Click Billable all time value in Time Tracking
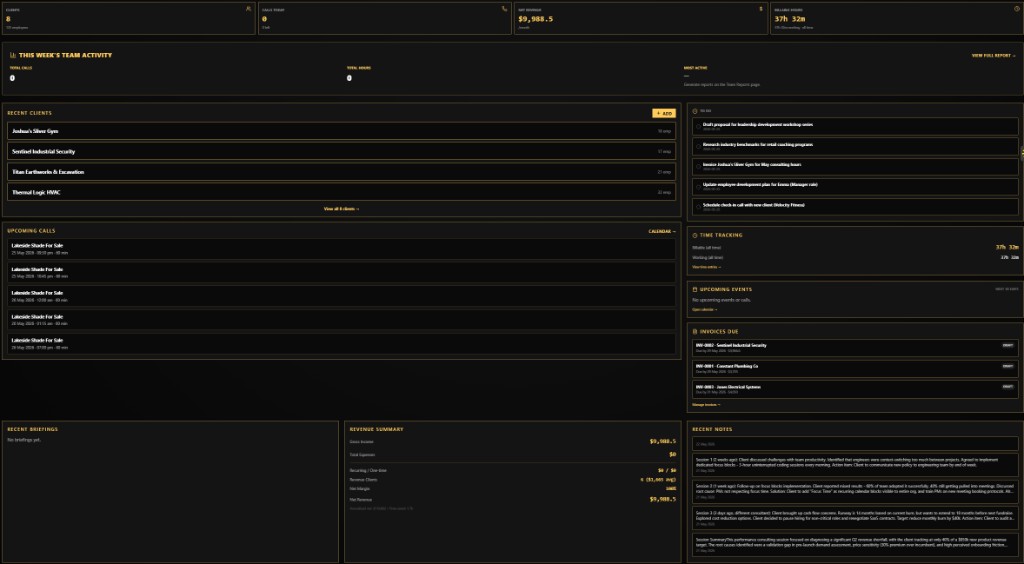Image resolution: width=1024 pixels, height=564 pixels. click(x=1007, y=247)
